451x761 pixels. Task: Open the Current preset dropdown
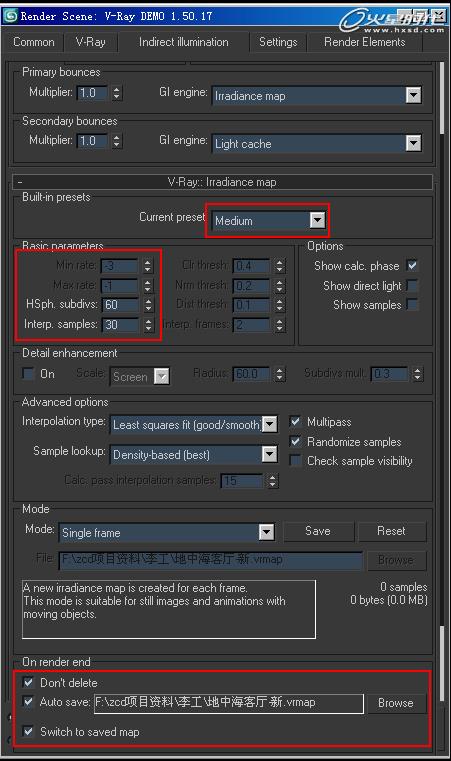click(268, 221)
